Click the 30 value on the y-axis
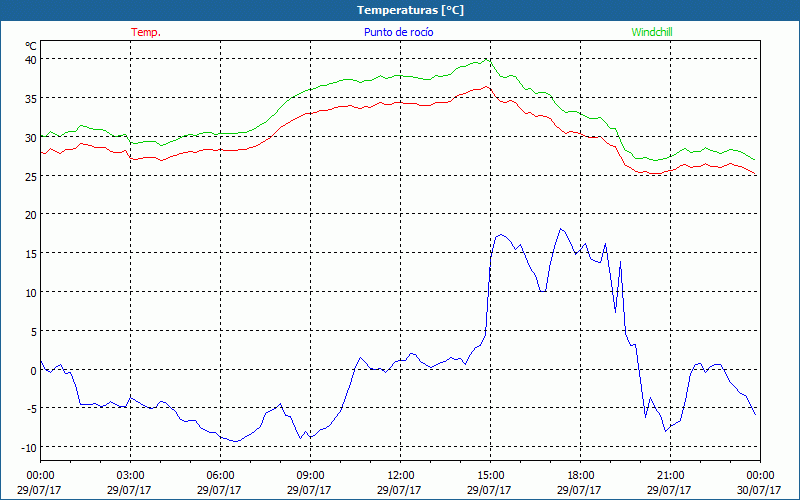This screenshot has width=800, height=500. pyautogui.click(x=31, y=137)
